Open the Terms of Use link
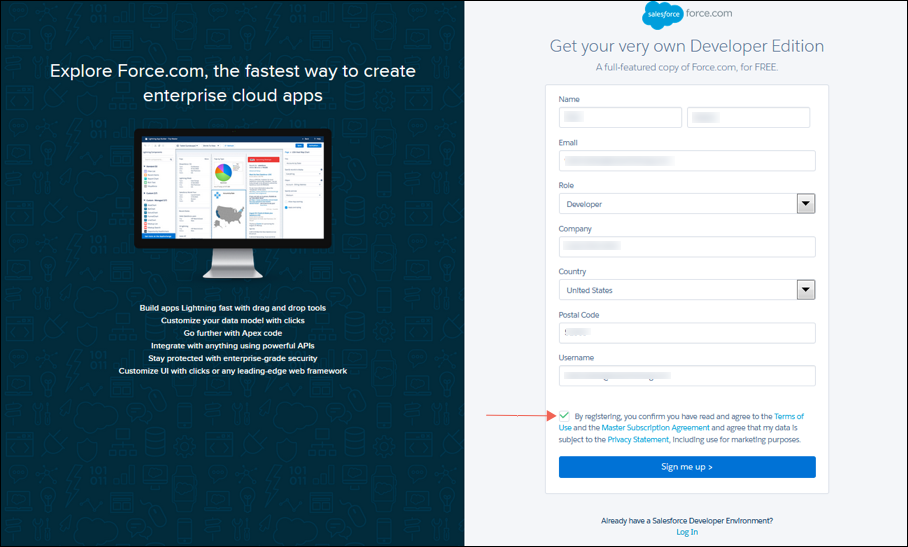Image resolution: width=908 pixels, height=547 pixels. [789, 416]
